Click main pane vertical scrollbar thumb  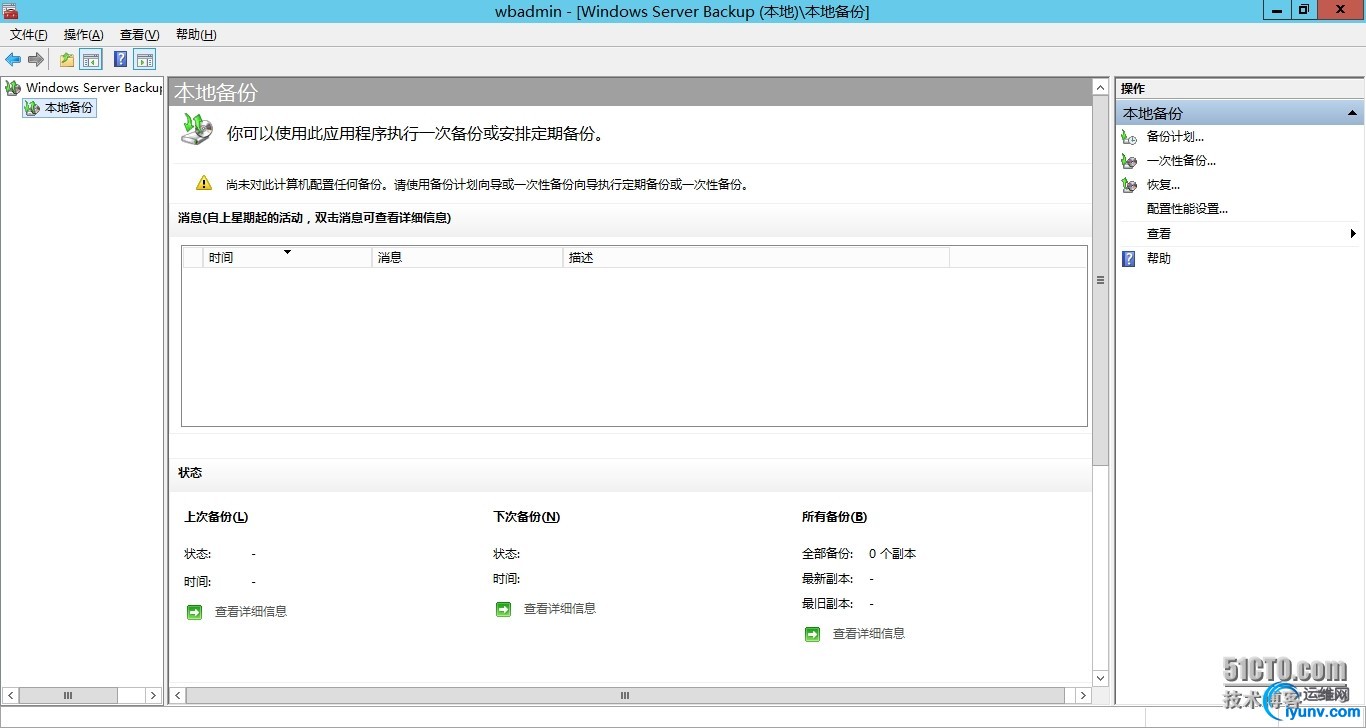click(x=1100, y=281)
